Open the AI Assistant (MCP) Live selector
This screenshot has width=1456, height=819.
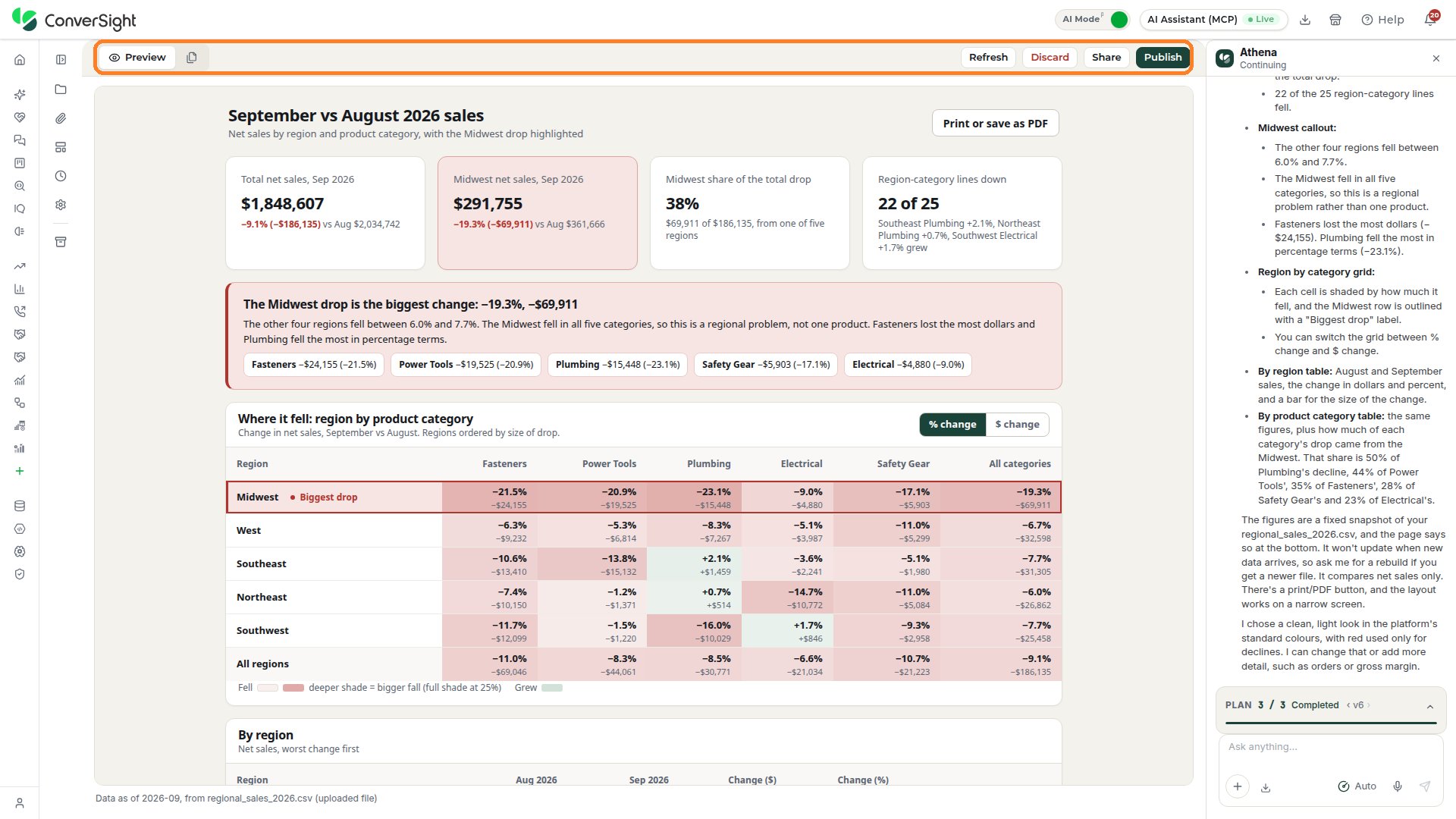click(1213, 20)
